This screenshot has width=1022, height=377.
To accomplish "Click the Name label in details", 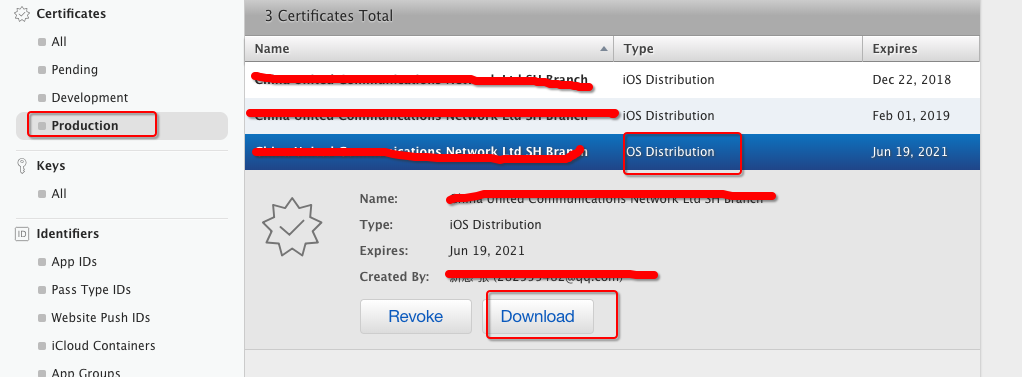I will [379, 199].
